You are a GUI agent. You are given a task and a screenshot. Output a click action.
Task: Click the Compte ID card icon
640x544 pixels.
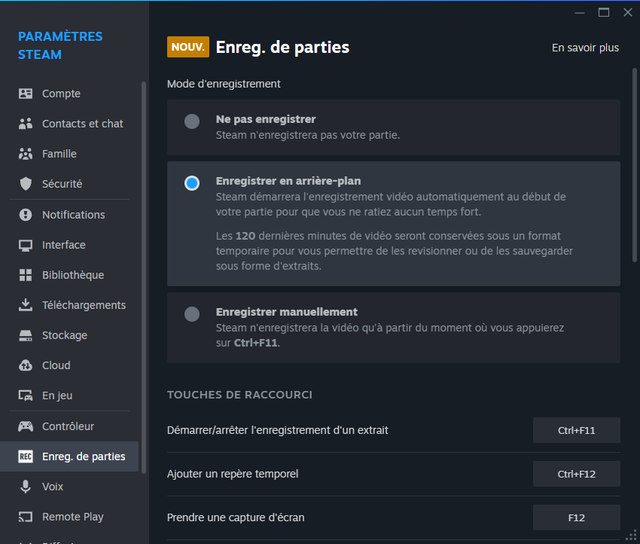(25, 93)
